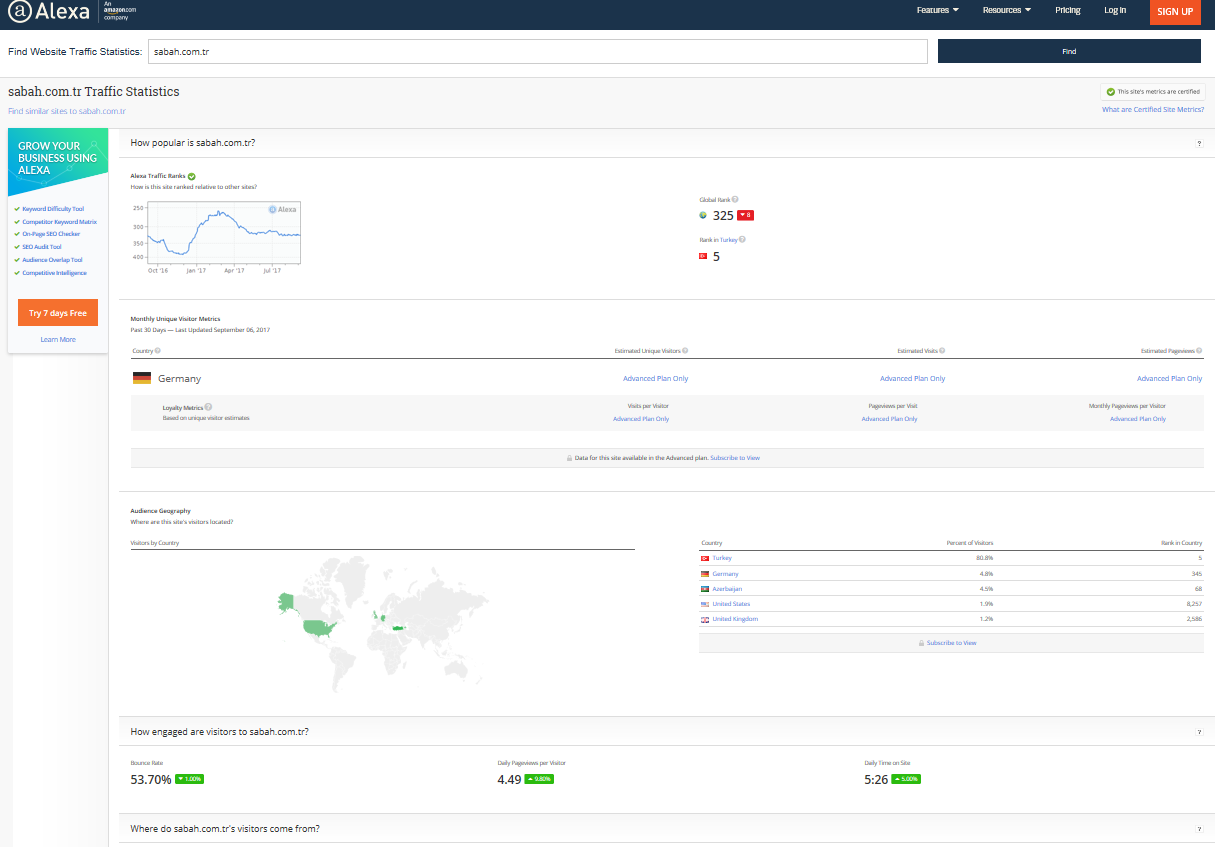
Task: Open the United States link in country table
Action: (x=731, y=604)
